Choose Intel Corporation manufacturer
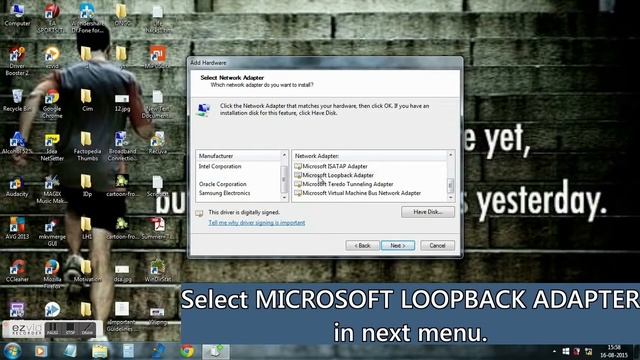 [x=220, y=167]
